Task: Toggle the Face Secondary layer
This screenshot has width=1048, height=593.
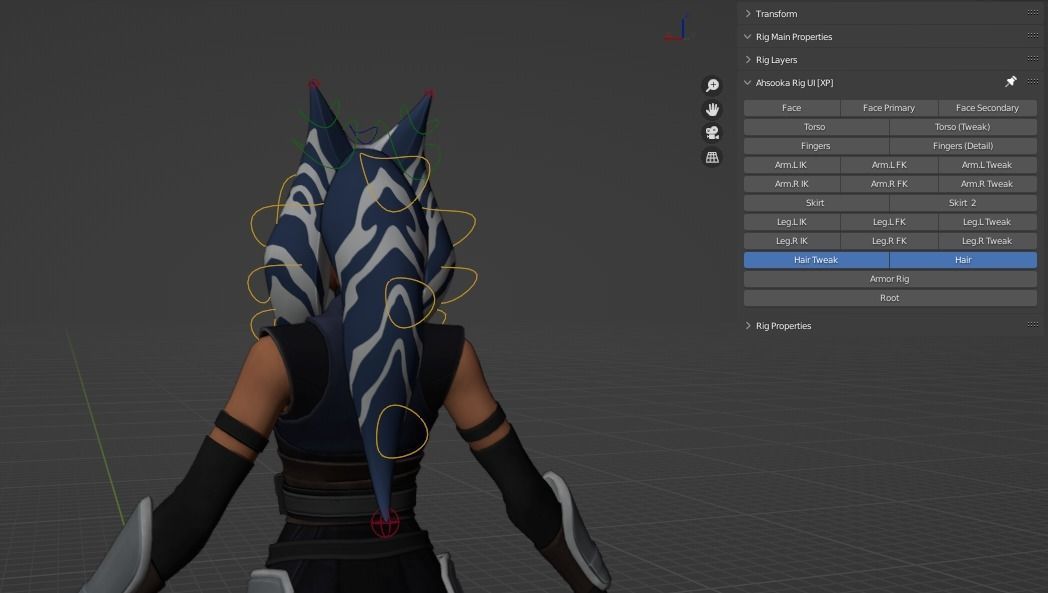Action: tap(987, 108)
